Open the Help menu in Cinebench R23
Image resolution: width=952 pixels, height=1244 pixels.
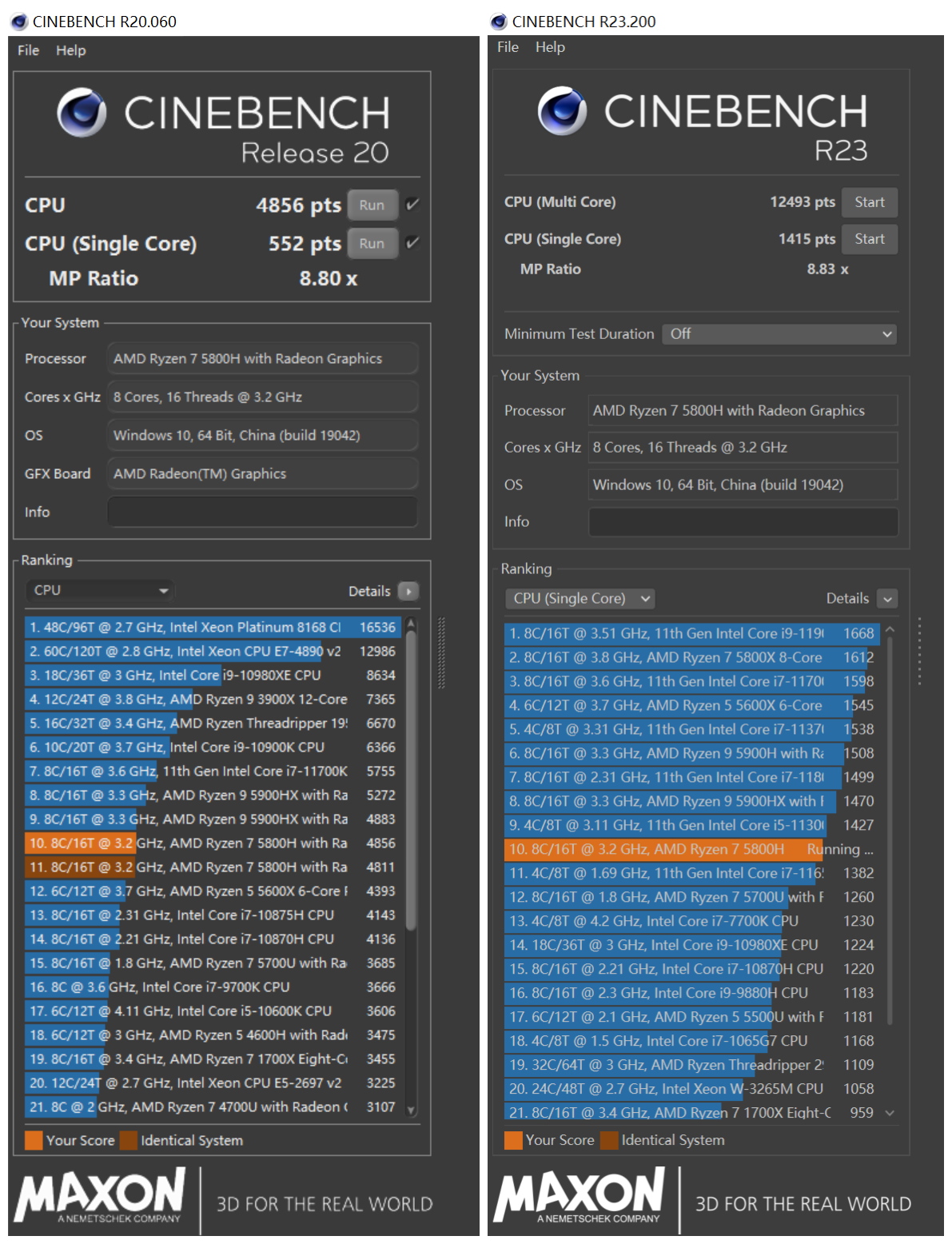pyautogui.click(x=551, y=47)
